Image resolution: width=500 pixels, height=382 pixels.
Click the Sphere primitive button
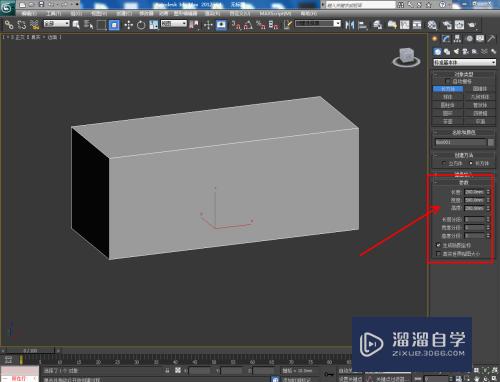click(448, 97)
